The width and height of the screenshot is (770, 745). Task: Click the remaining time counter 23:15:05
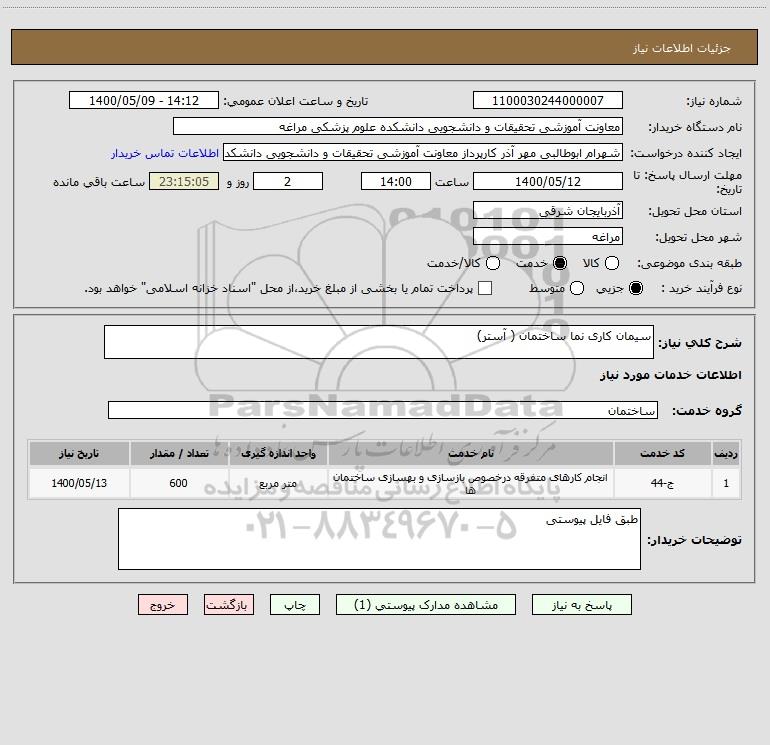click(184, 181)
